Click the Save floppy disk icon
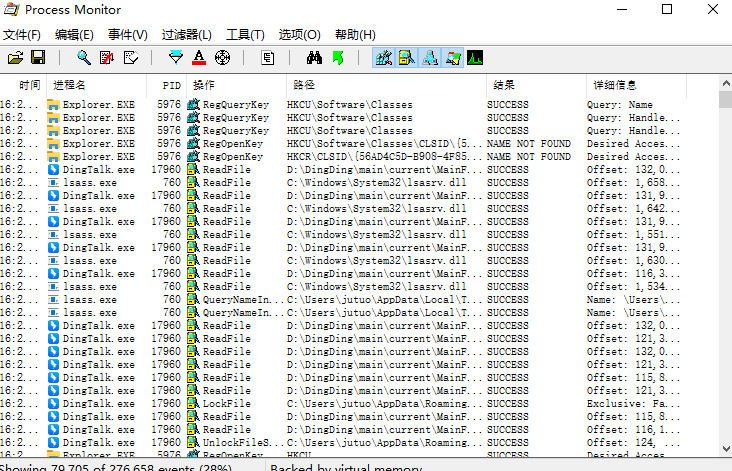Image resolution: width=732 pixels, height=471 pixels. 38,58
